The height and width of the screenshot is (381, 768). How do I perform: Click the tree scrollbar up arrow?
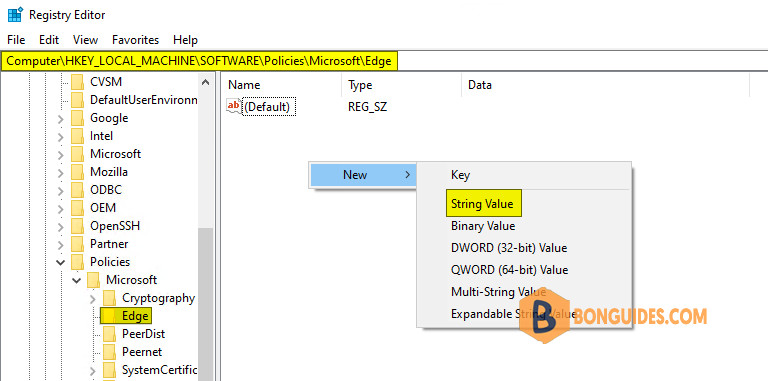click(206, 82)
